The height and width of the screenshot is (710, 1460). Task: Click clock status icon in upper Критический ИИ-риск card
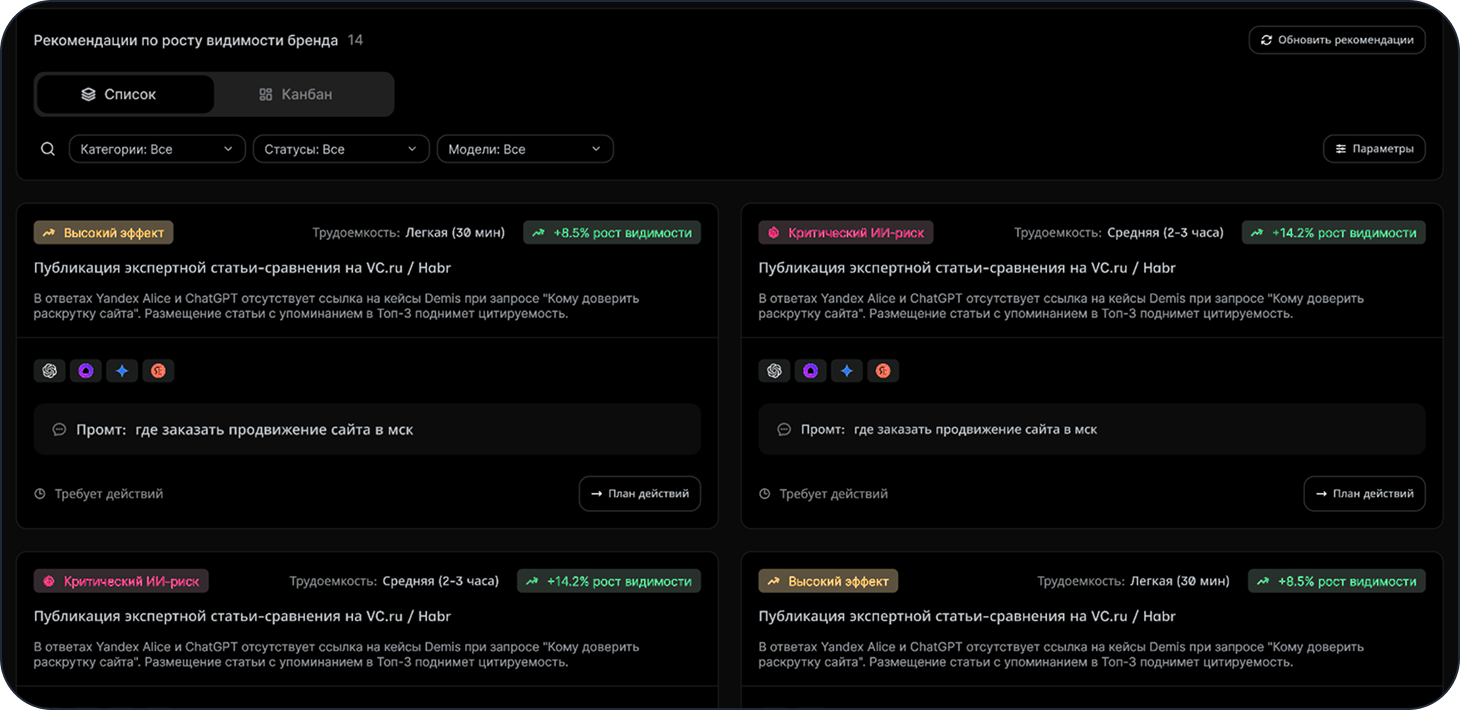point(765,494)
